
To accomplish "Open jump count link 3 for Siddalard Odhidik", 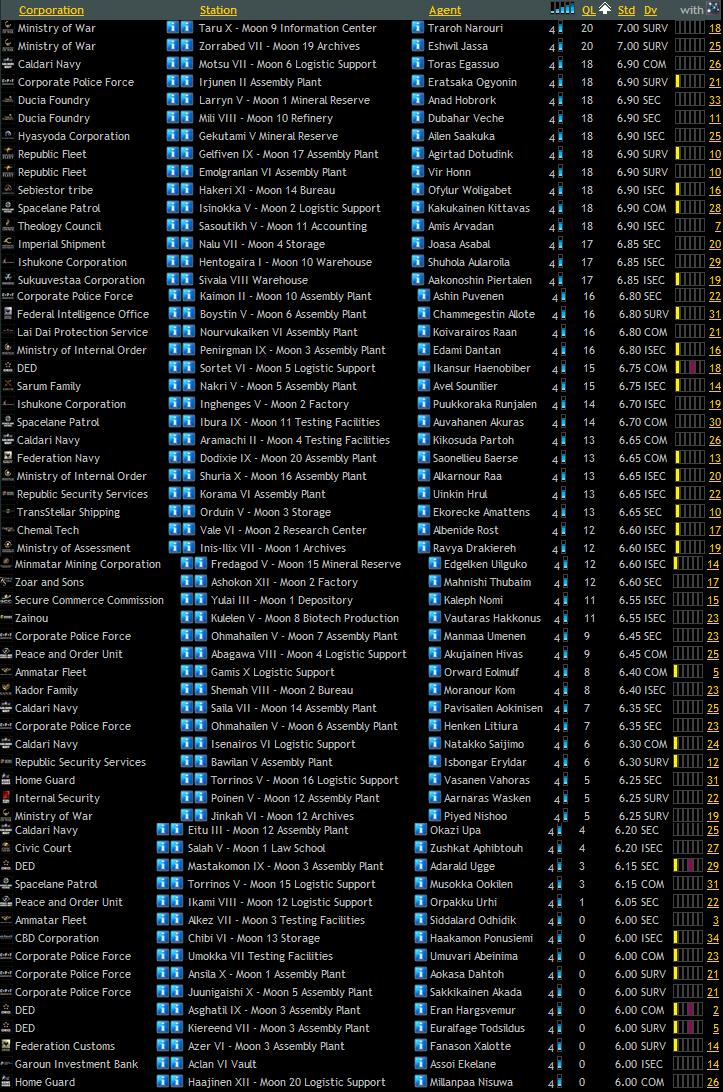I will [x=716, y=921].
